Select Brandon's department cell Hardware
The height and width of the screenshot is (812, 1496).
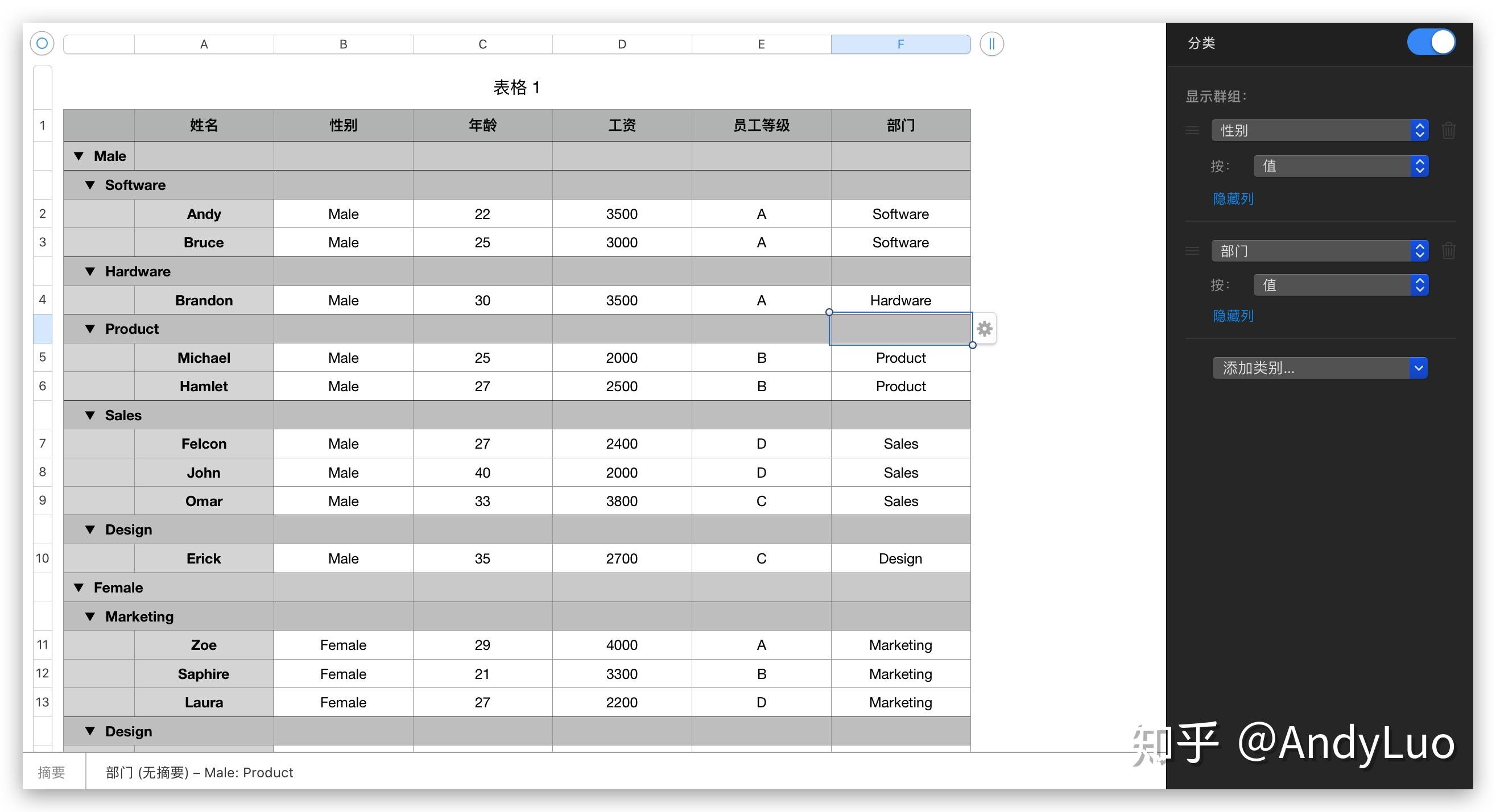pos(901,301)
